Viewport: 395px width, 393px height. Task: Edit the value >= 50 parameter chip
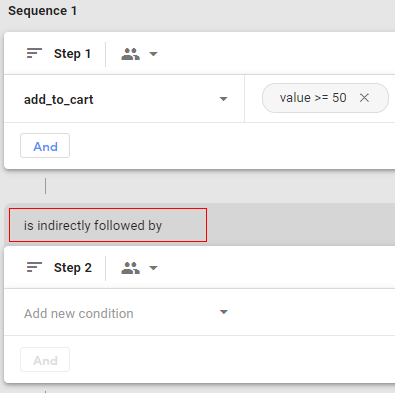[313, 98]
